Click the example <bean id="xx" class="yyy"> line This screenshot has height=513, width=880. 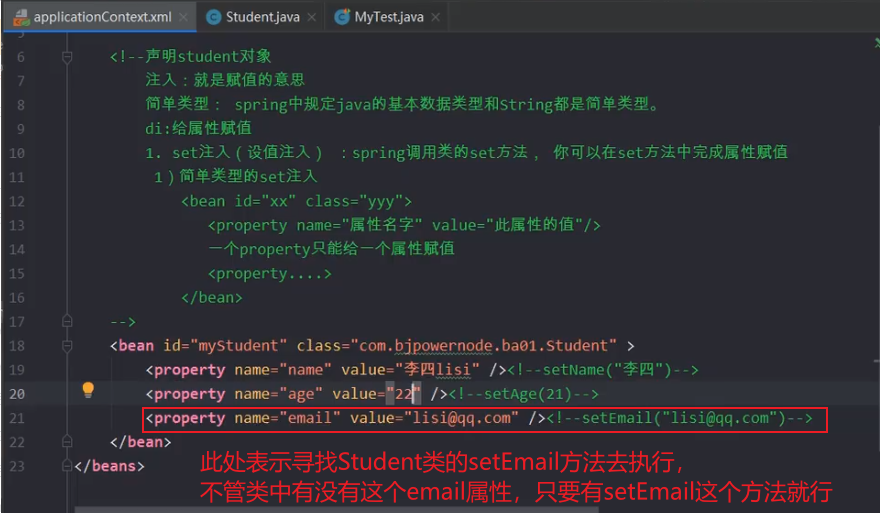click(x=296, y=201)
